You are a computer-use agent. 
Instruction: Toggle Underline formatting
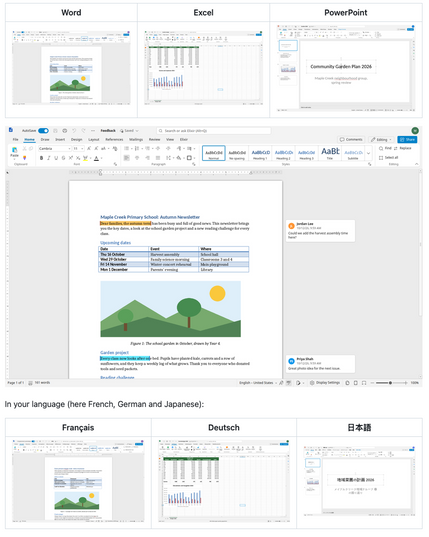(x=56, y=158)
